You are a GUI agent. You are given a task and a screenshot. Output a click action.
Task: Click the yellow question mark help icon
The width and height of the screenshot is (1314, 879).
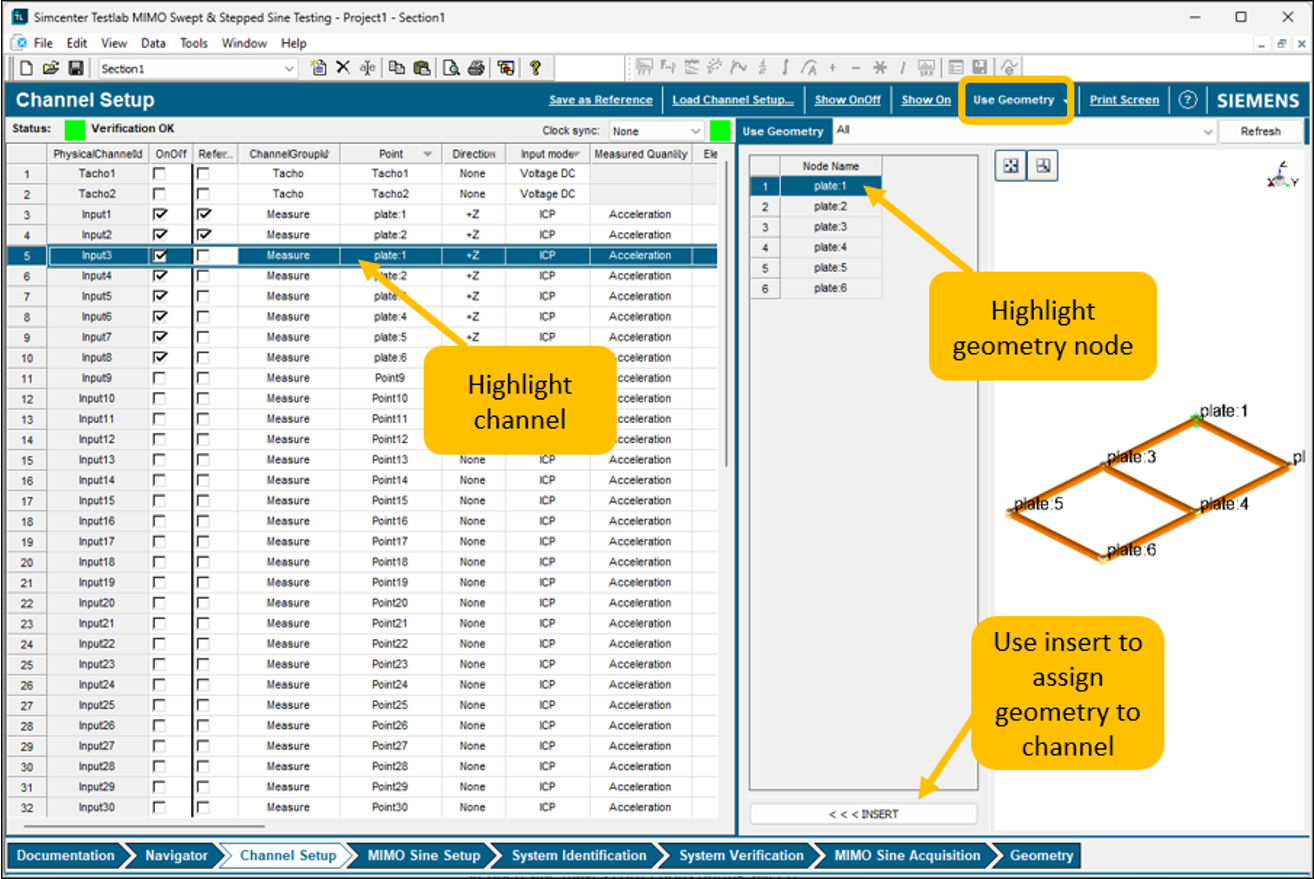(535, 68)
